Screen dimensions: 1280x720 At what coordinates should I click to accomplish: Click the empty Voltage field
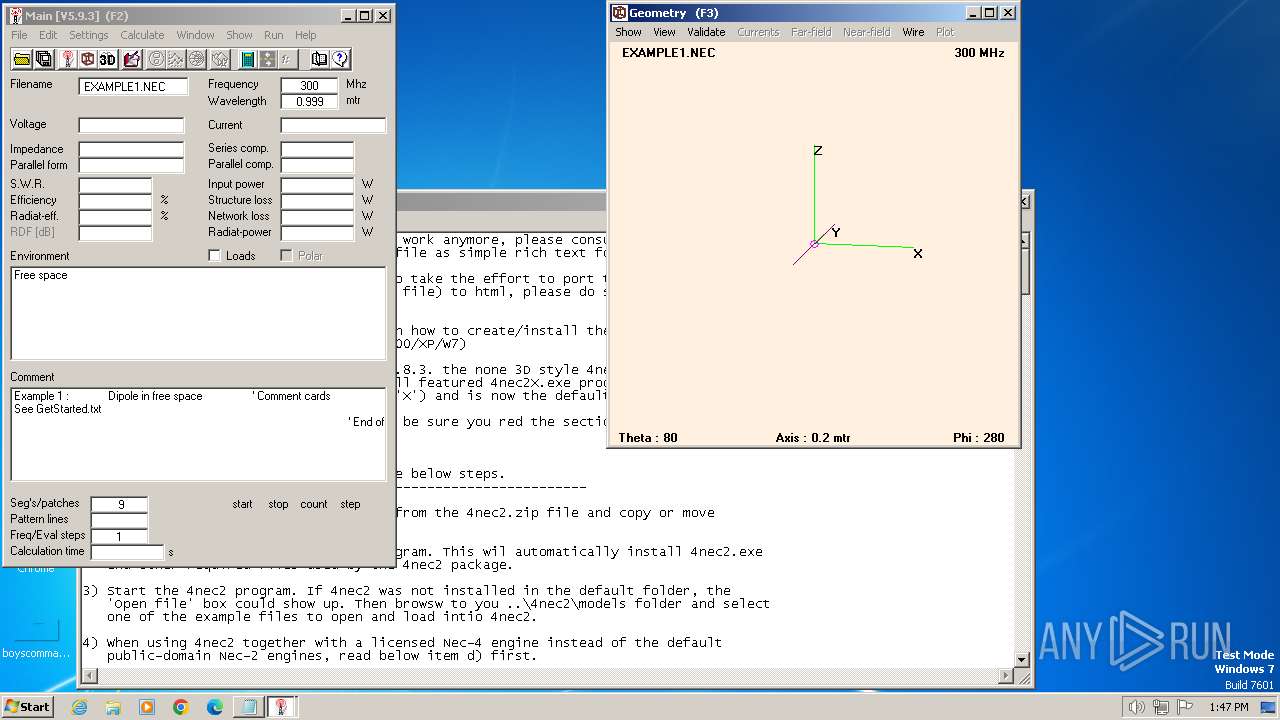coord(132,125)
